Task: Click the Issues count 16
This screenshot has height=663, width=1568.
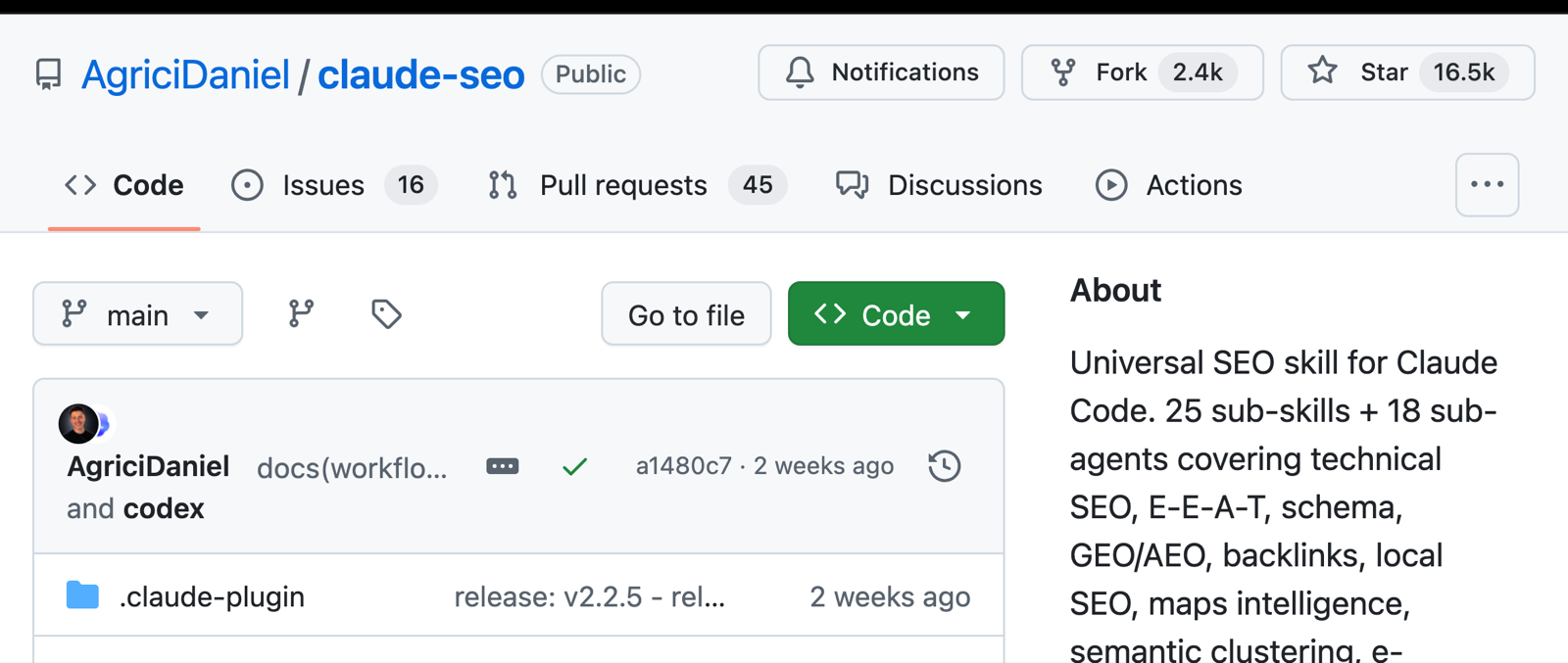Action: click(411, 185)
